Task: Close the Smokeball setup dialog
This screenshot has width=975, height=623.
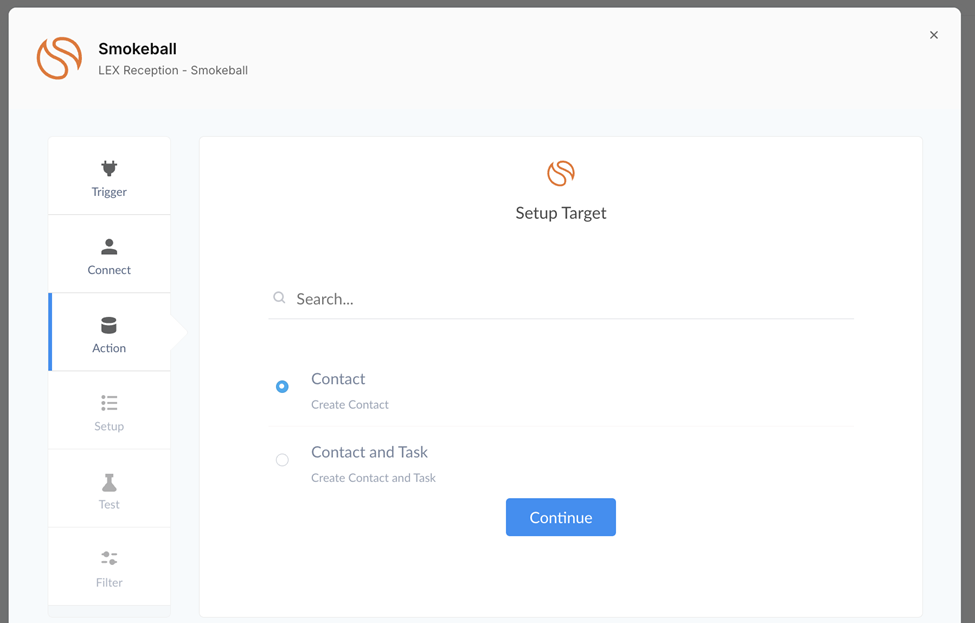Action: point(934,35)
